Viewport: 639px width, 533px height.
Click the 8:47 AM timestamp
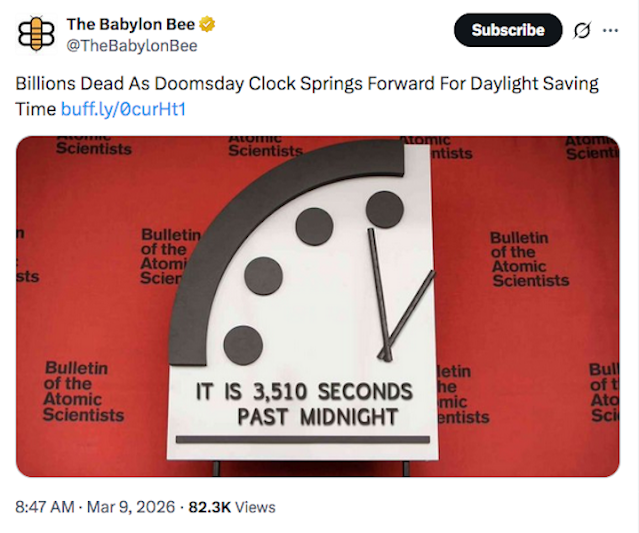coord(44,507)
